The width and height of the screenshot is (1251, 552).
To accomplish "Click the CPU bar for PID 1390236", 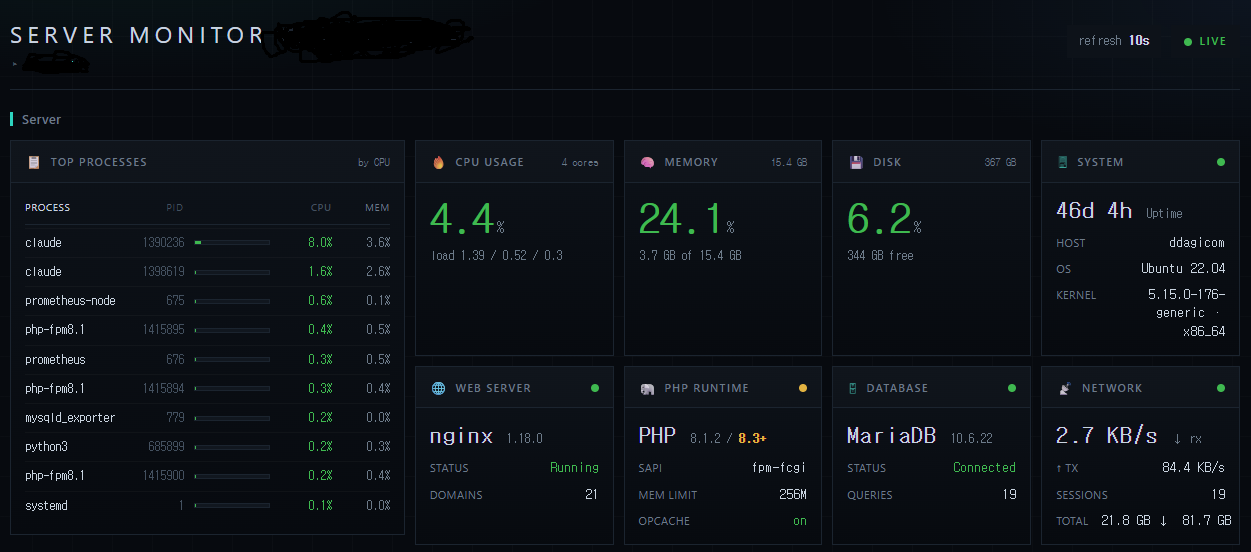I will pos(232,243).
